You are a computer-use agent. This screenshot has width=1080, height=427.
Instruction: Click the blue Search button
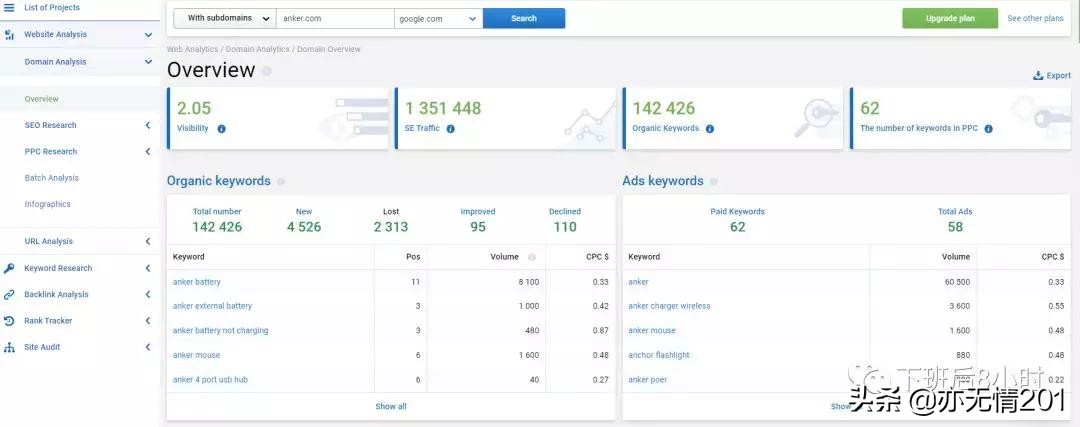point(524,19)
